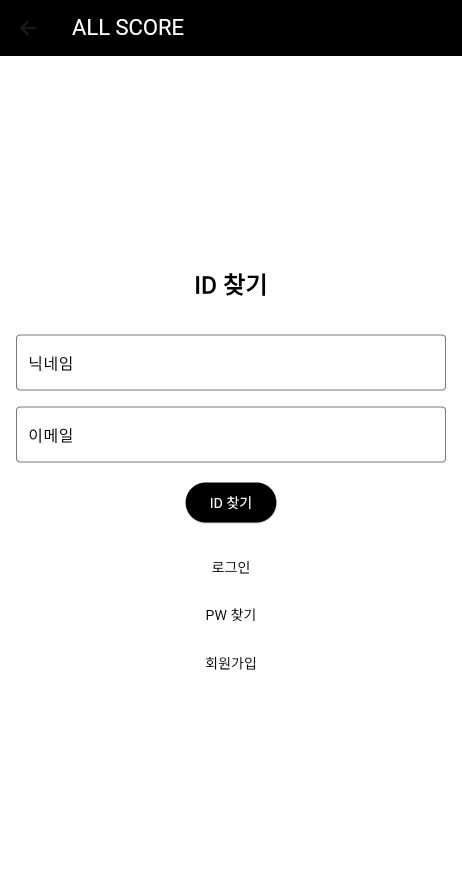Screen dimensions: 462x896
Task: Submit the form with ID 찾기 pill button
Action: coord(231,502)
